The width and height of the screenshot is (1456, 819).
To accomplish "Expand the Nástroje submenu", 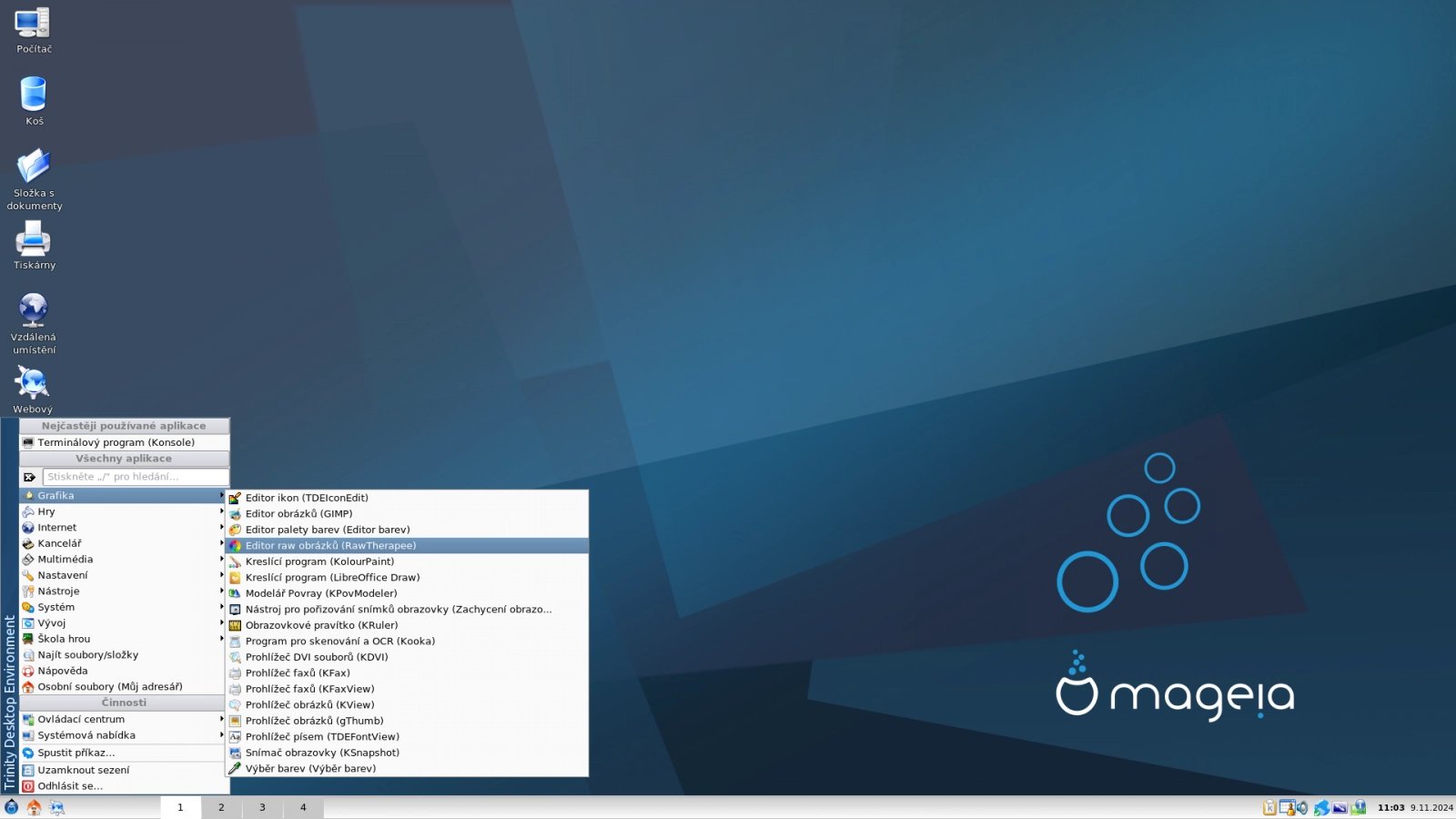I will pos(123,591).
